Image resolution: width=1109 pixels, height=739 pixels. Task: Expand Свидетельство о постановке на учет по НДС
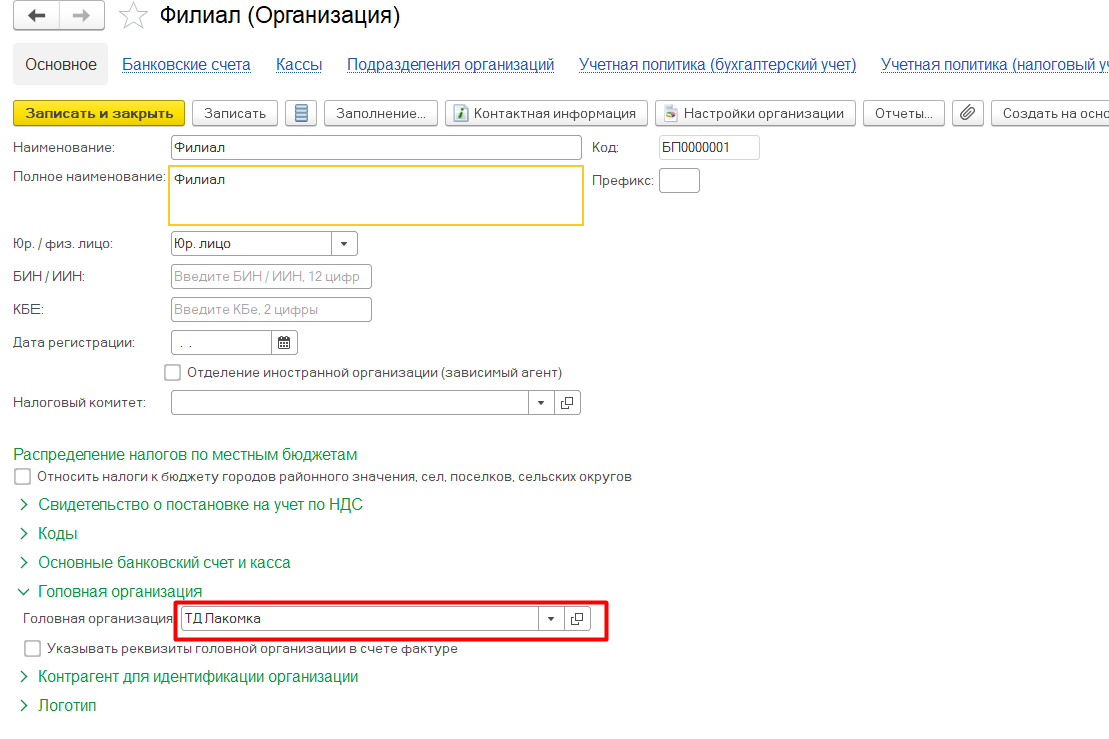click(x=200, y=505)
